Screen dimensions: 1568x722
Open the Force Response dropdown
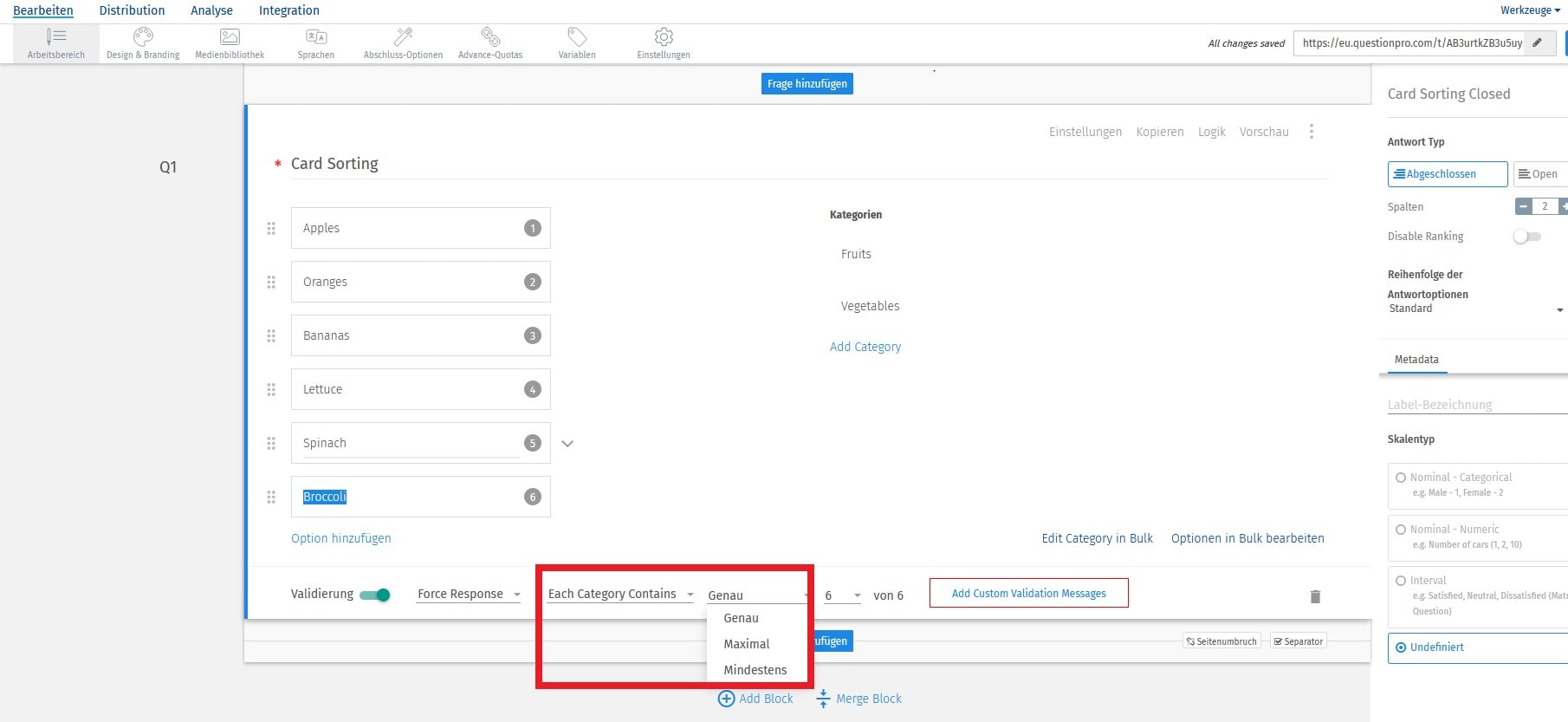click(x=469, y=595)
